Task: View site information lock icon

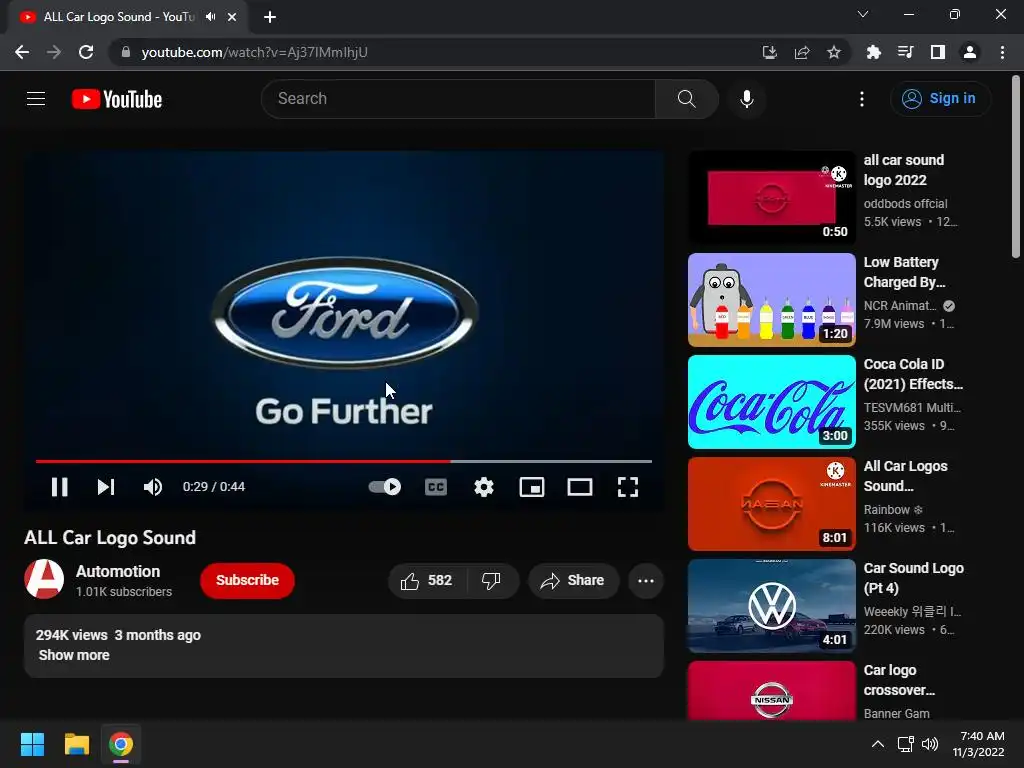Action: [126, 52]
